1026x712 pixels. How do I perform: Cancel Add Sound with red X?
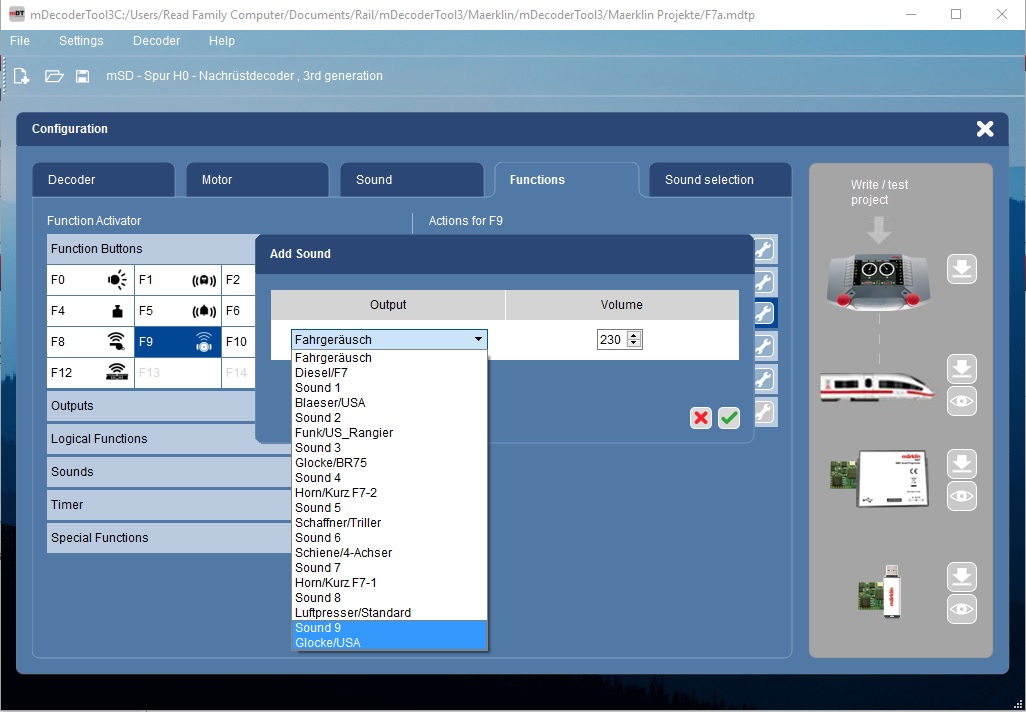pos(701,418)
